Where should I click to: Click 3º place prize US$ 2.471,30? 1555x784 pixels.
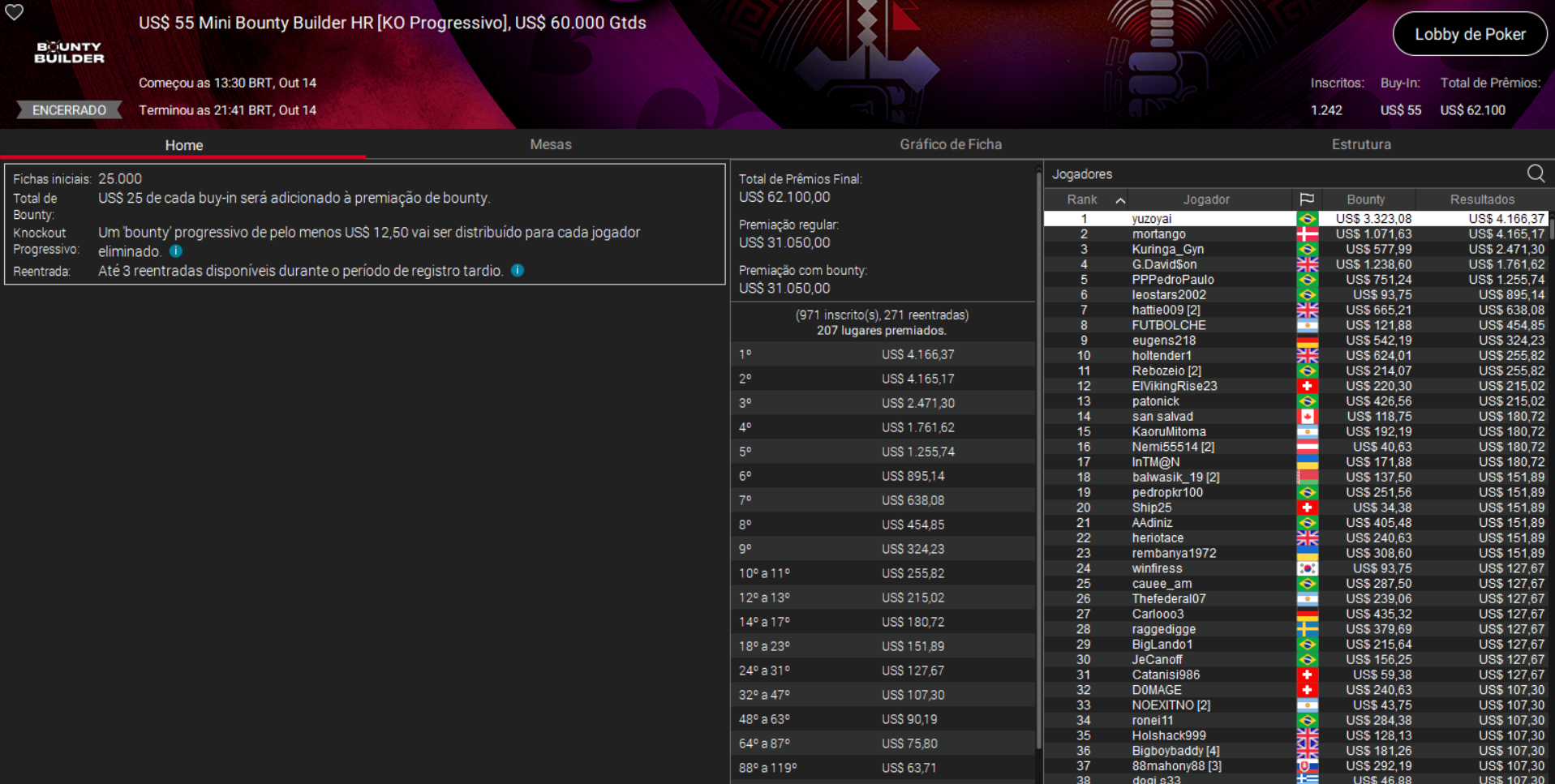pyautogui.click(x=918, y=403)
